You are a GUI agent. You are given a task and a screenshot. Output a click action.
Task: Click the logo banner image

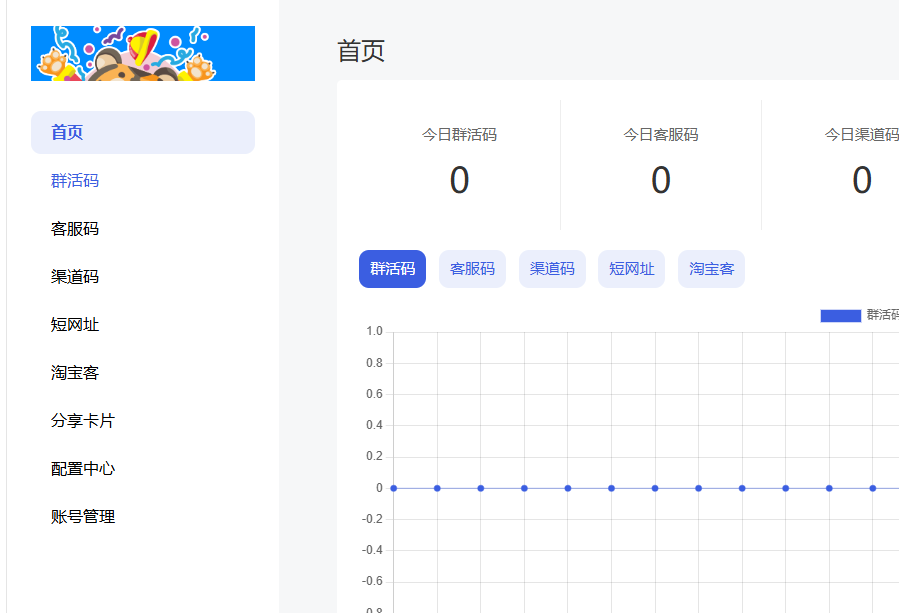142,52
